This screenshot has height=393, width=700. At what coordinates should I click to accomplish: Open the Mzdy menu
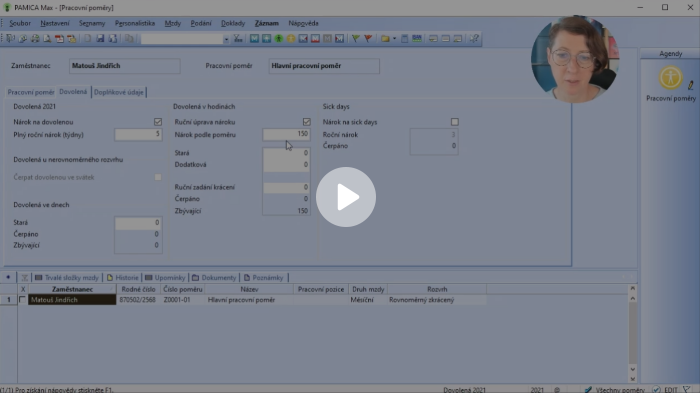(x=172, y=23)
